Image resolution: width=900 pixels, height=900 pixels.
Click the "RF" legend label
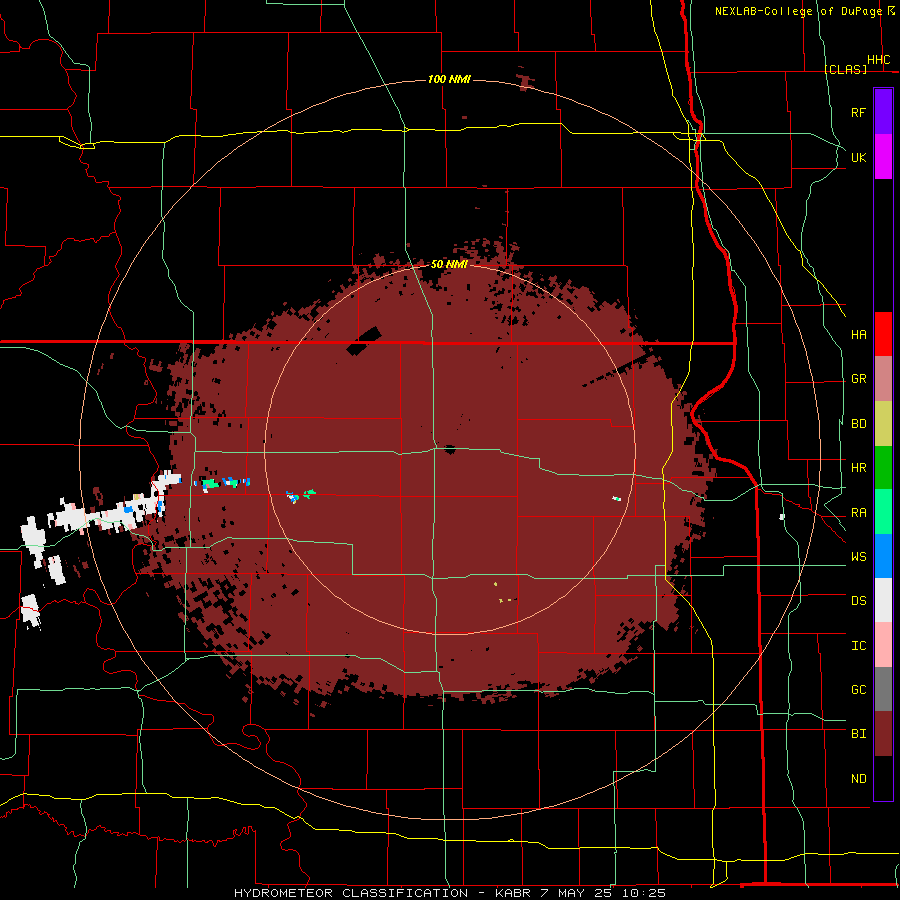tap(858, 112)
